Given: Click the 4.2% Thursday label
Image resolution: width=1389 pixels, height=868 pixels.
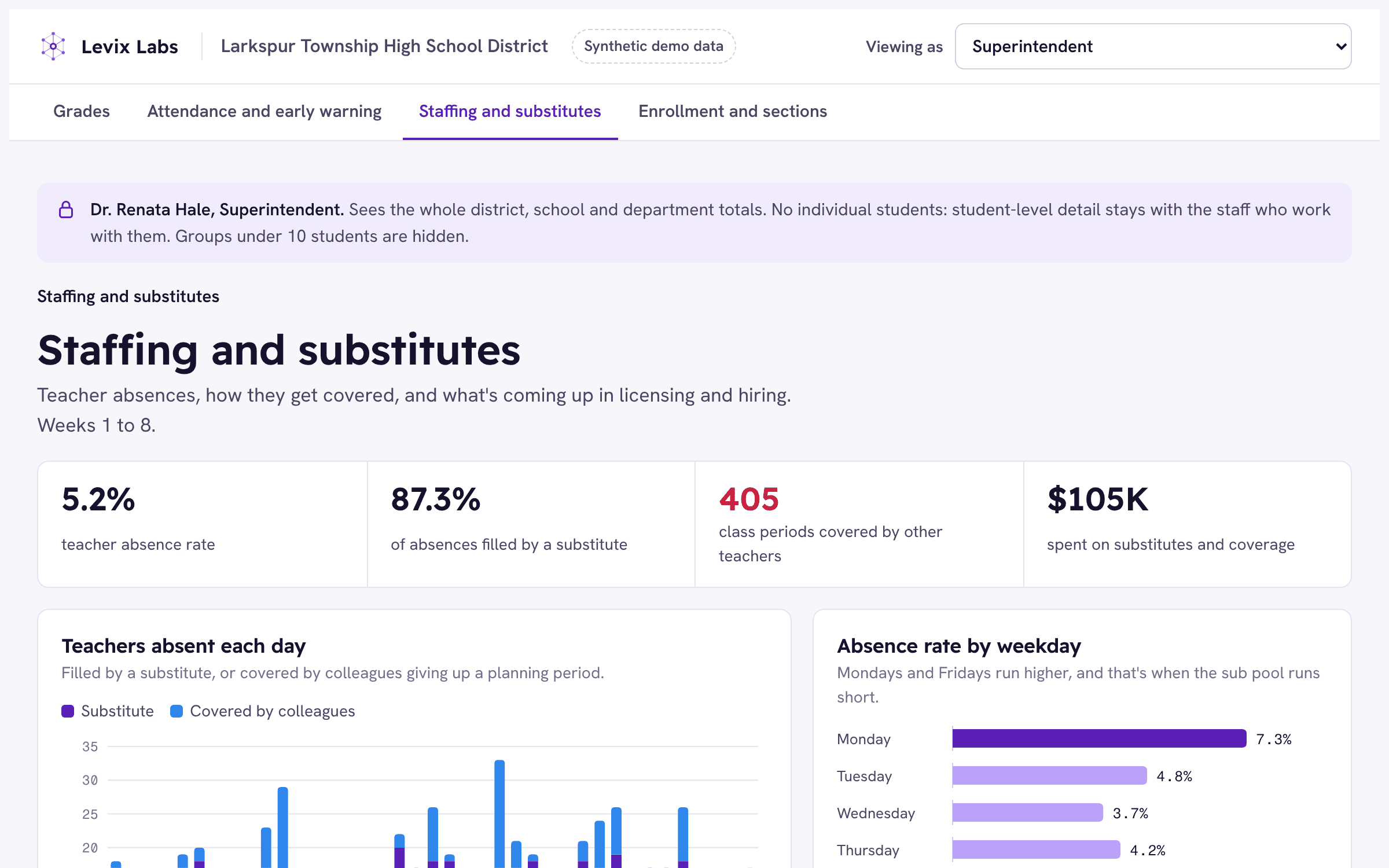Looking at the screenshot, I should coord(1148,850).
